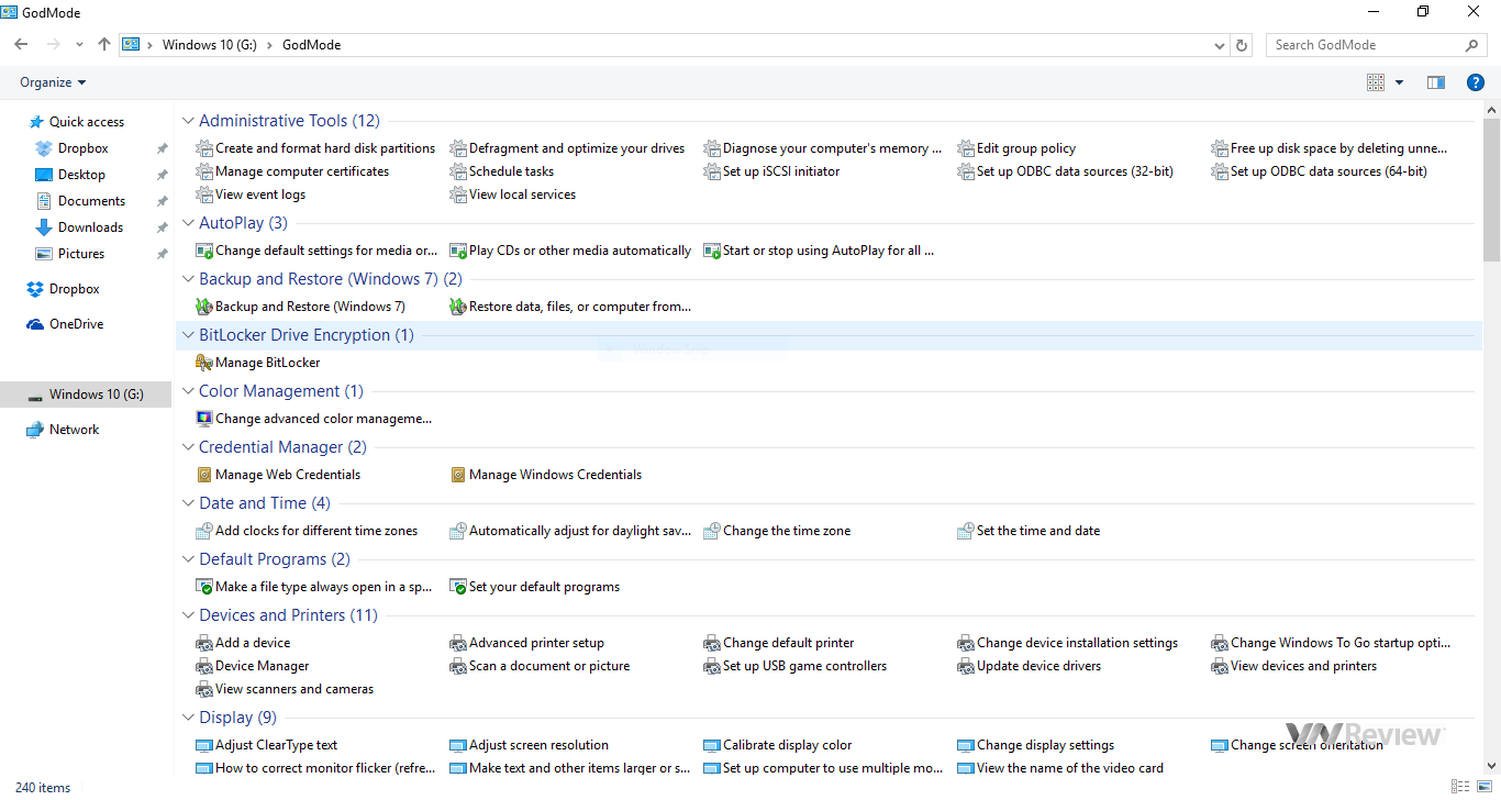Select Pictures in navigation pane

click(x=70, y=253)
